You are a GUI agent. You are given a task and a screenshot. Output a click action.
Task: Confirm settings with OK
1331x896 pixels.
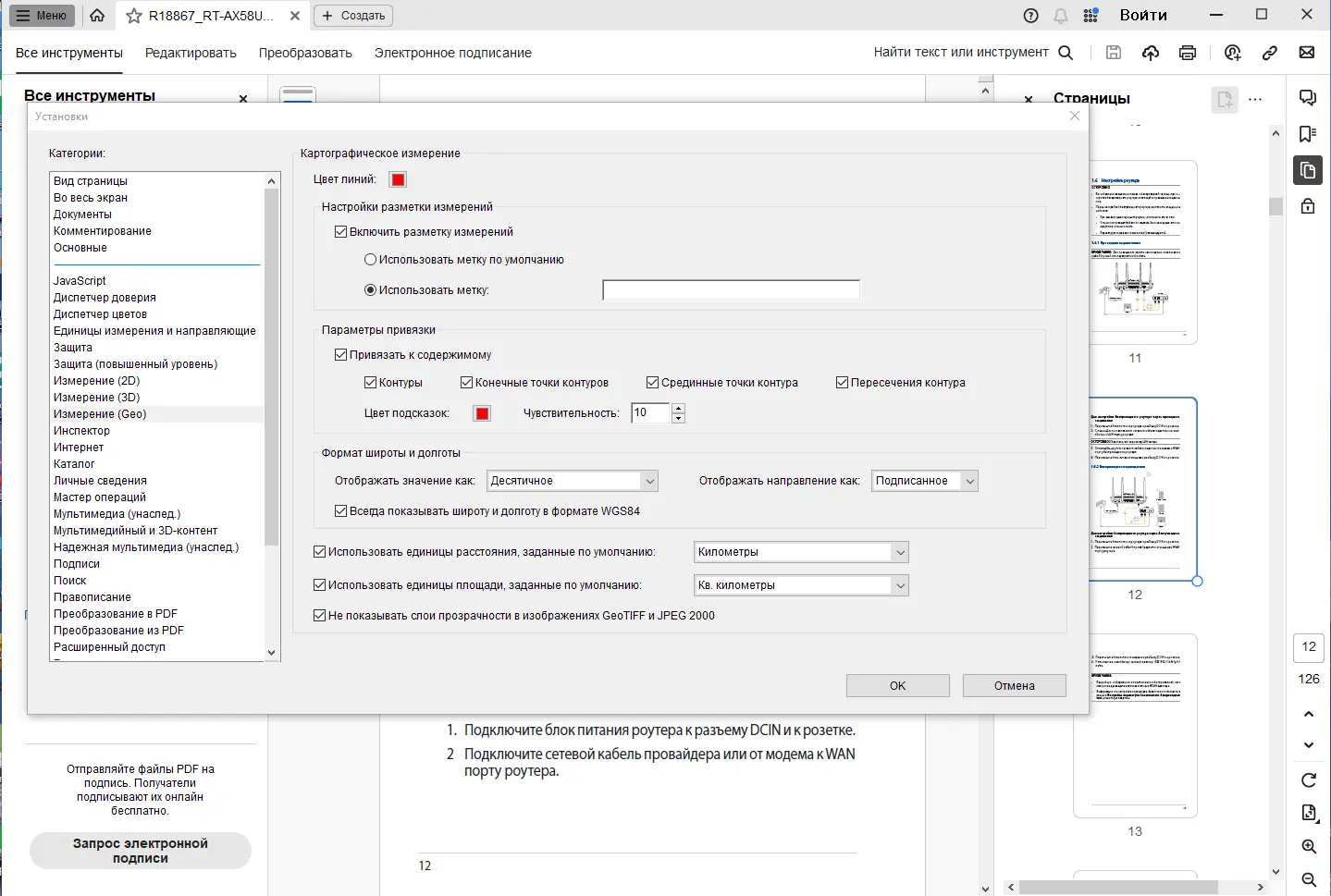896,685
